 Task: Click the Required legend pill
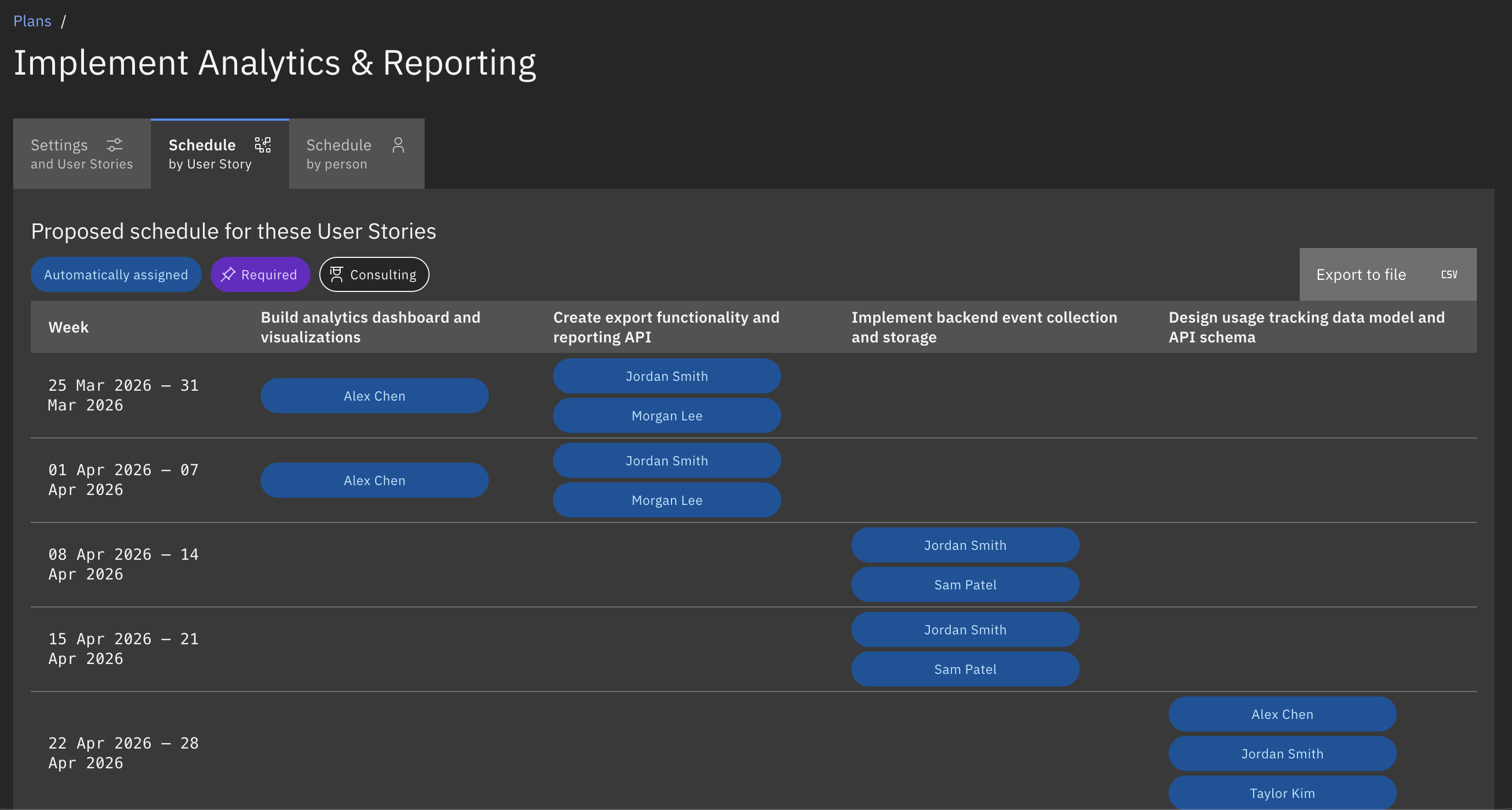tap(260, 275)
